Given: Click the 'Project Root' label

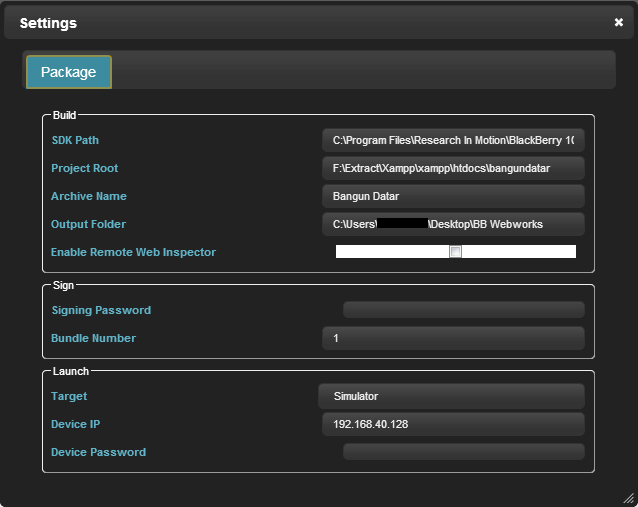Looking at the screenshot, I should (85, 168).
